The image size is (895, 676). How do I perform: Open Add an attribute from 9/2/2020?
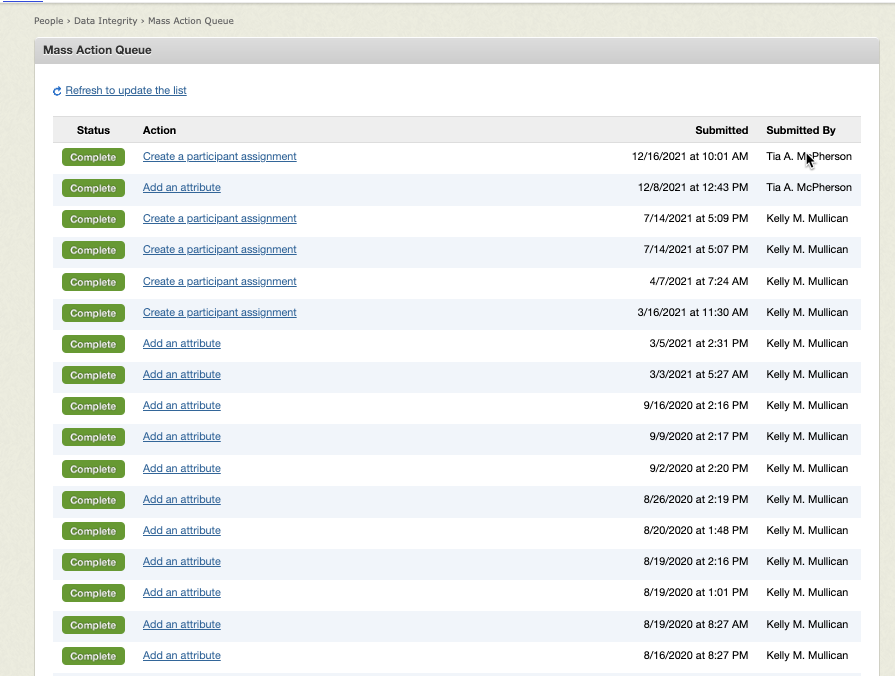tap(182, 468)
